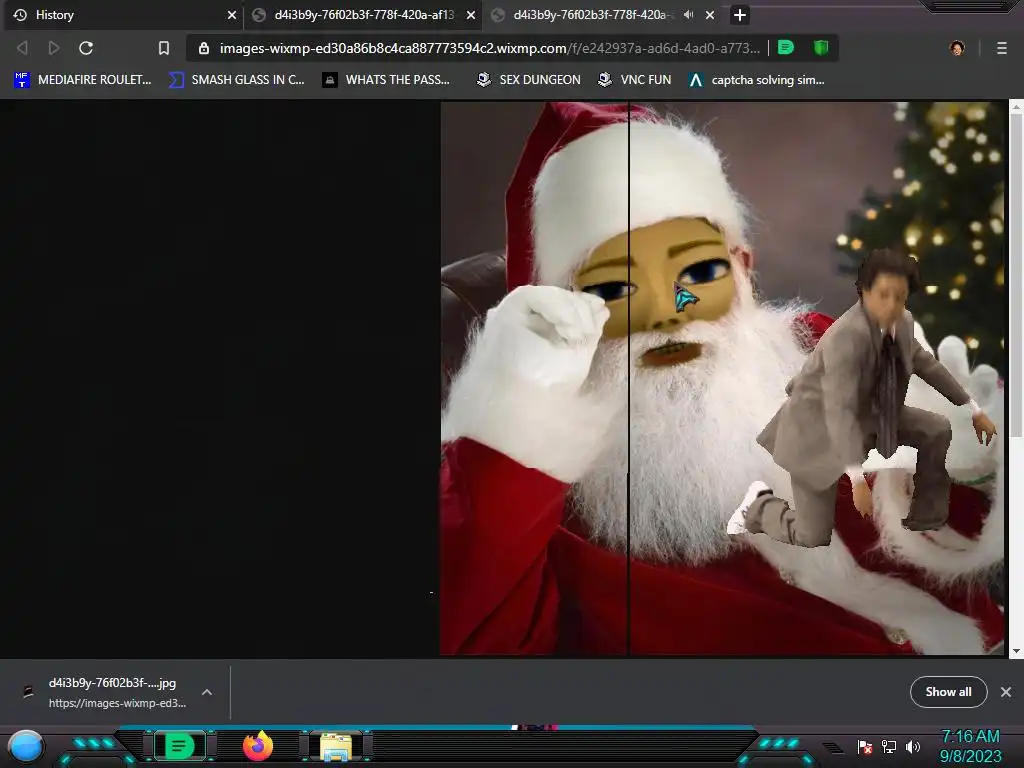Close the downloads bar
The height and width of the screenshot is (768, 1024).
[x=1006, y=692]
